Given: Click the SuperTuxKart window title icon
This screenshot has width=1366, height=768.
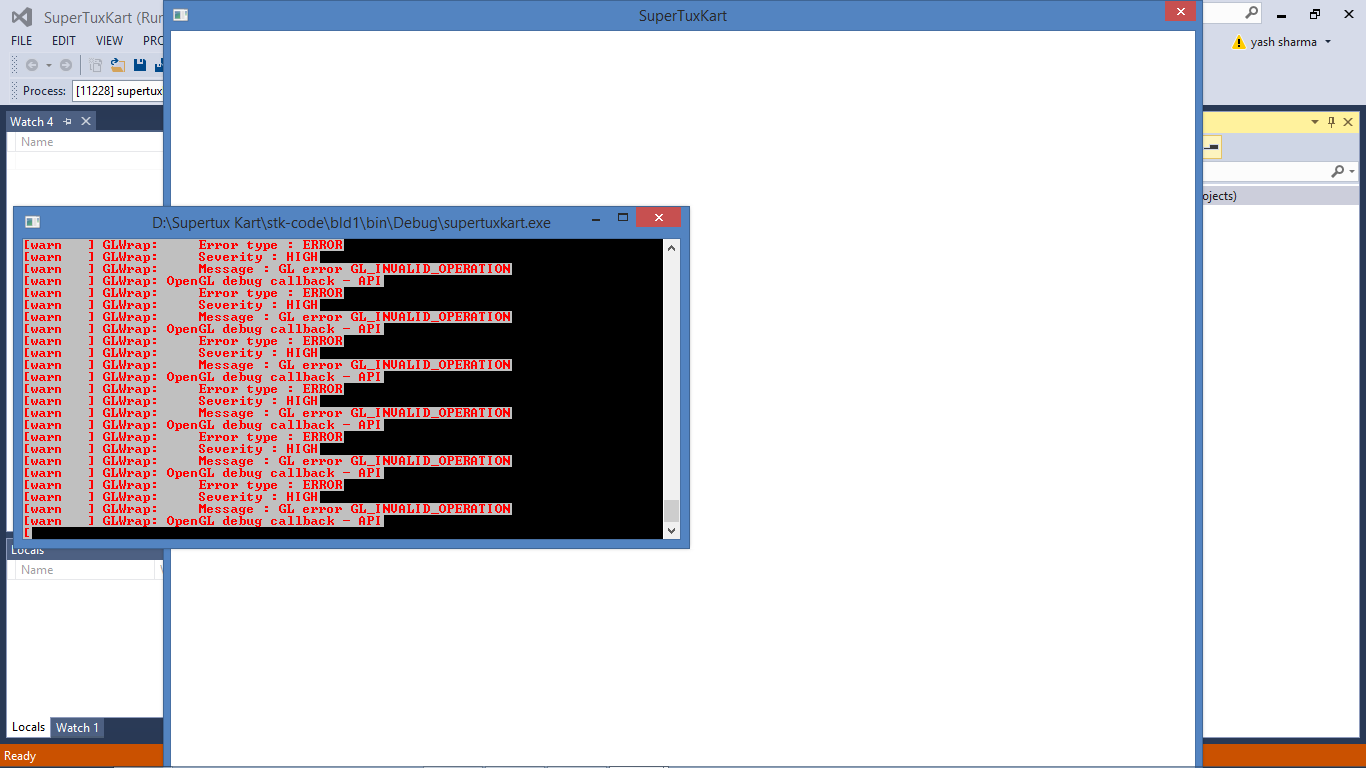Looking at the screenshot, I should coord(181,15).
